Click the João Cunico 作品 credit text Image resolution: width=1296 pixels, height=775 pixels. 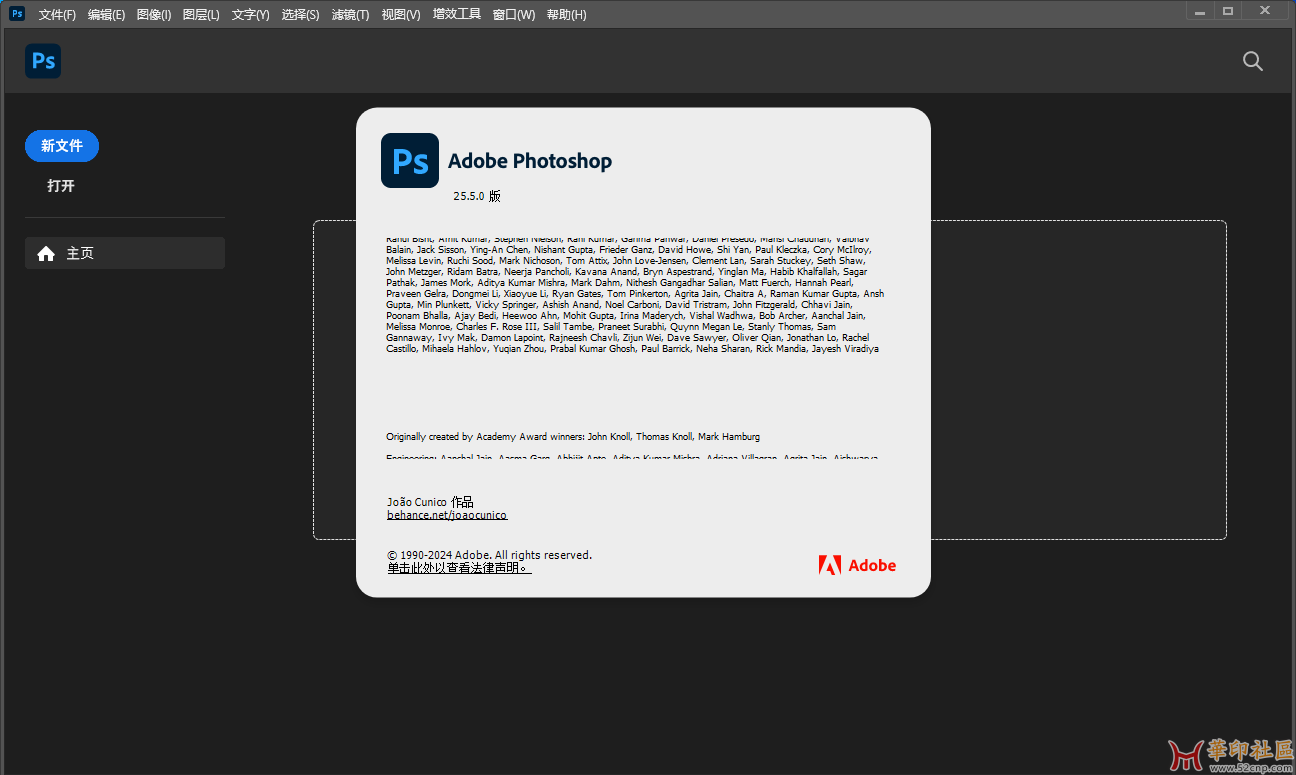coord(430,502)
